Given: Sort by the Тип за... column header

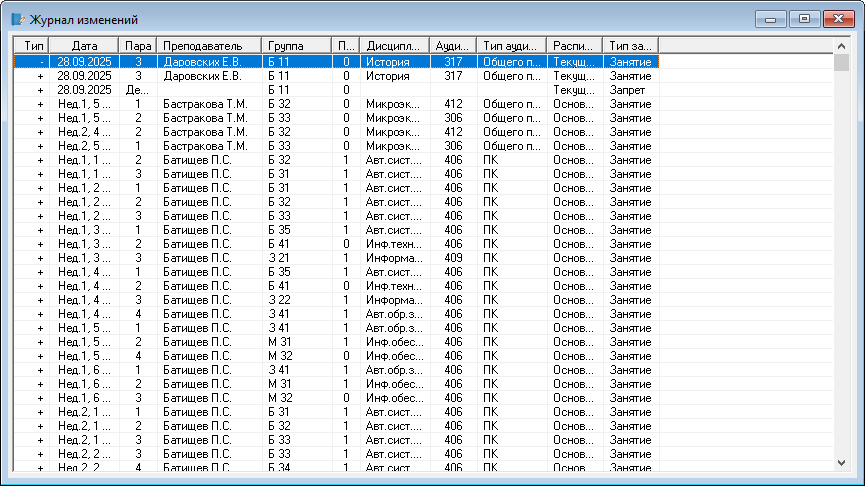Looking at the screenshot, I should (630, 46).
